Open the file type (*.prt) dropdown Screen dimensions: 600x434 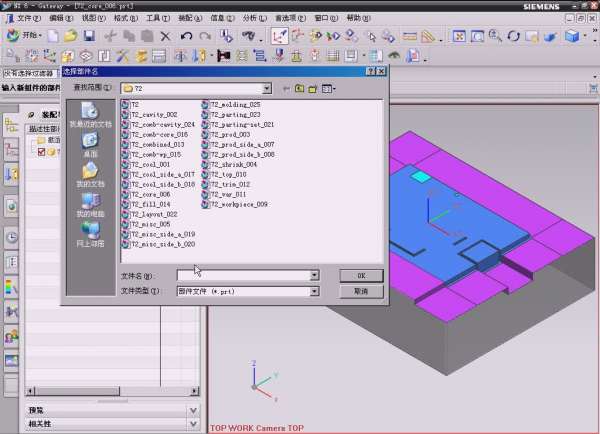(x=314, y=291)
